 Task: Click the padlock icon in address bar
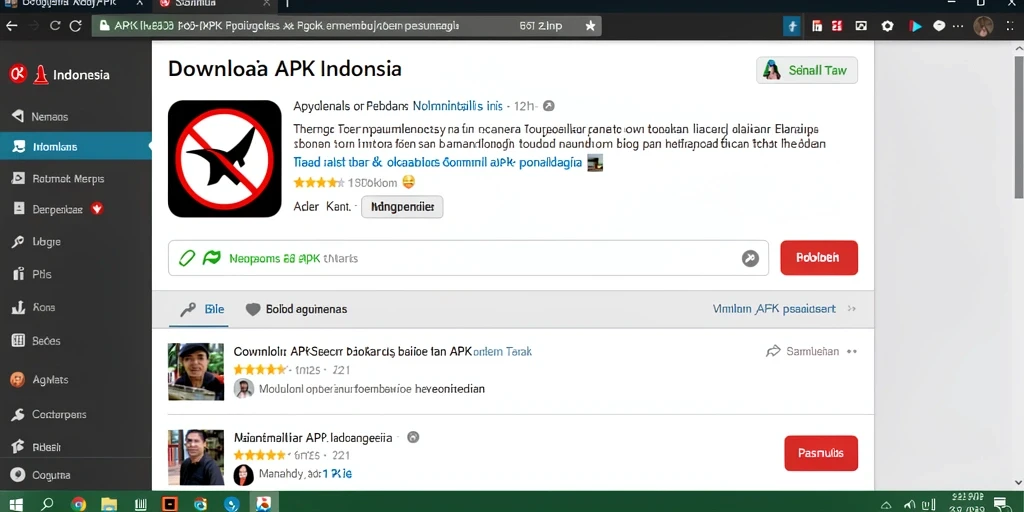pos(104,26)
